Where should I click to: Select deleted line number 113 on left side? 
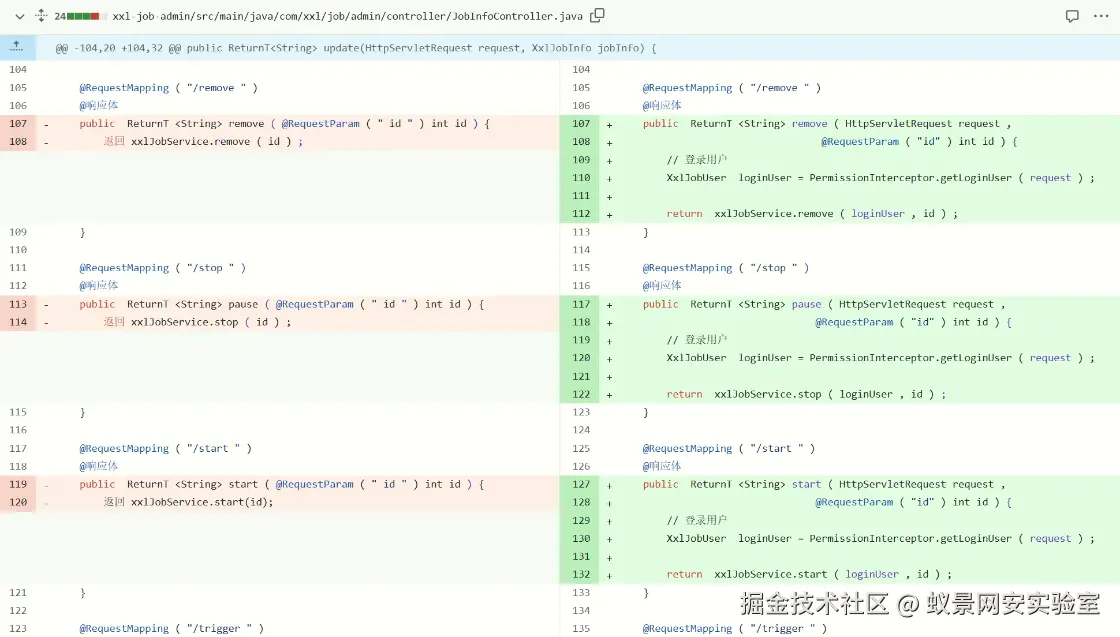coord(18,304)
